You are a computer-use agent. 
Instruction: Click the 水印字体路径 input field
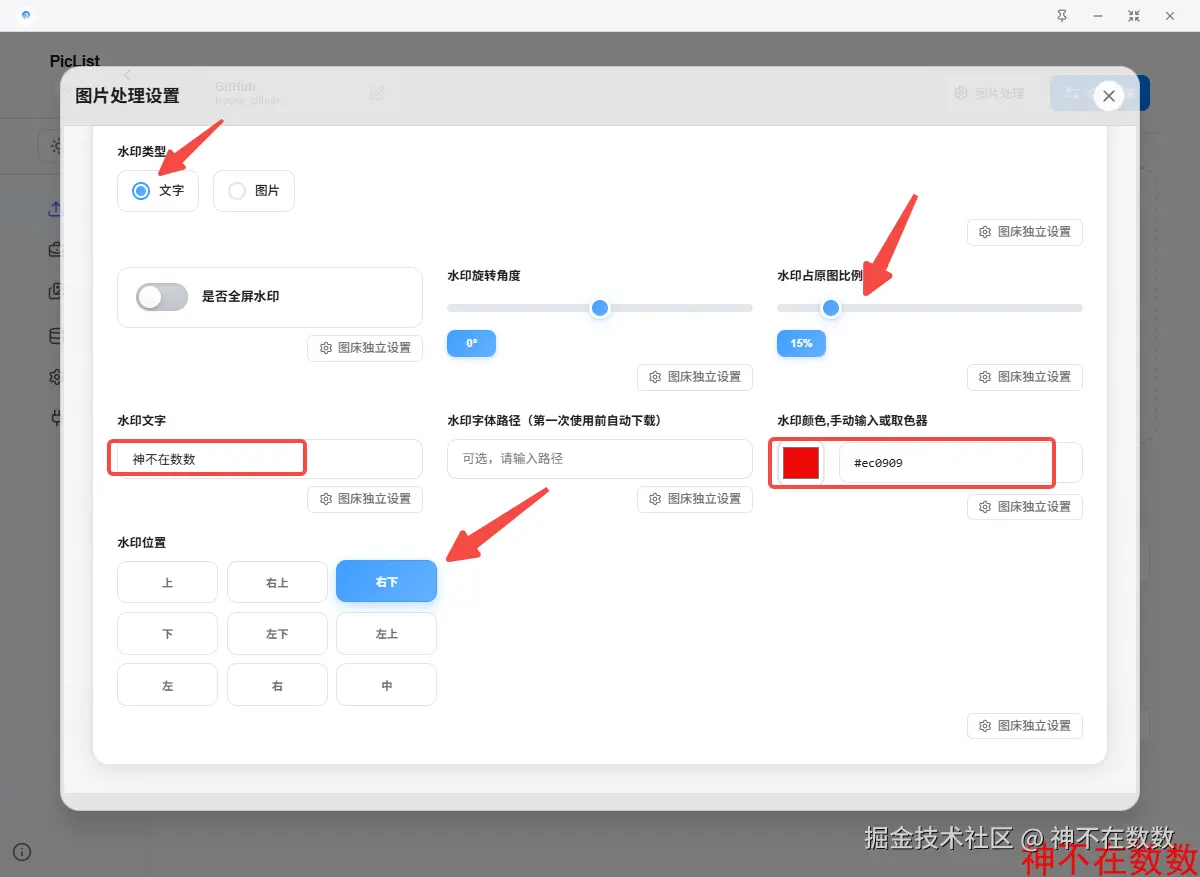[x=600, y=459]
